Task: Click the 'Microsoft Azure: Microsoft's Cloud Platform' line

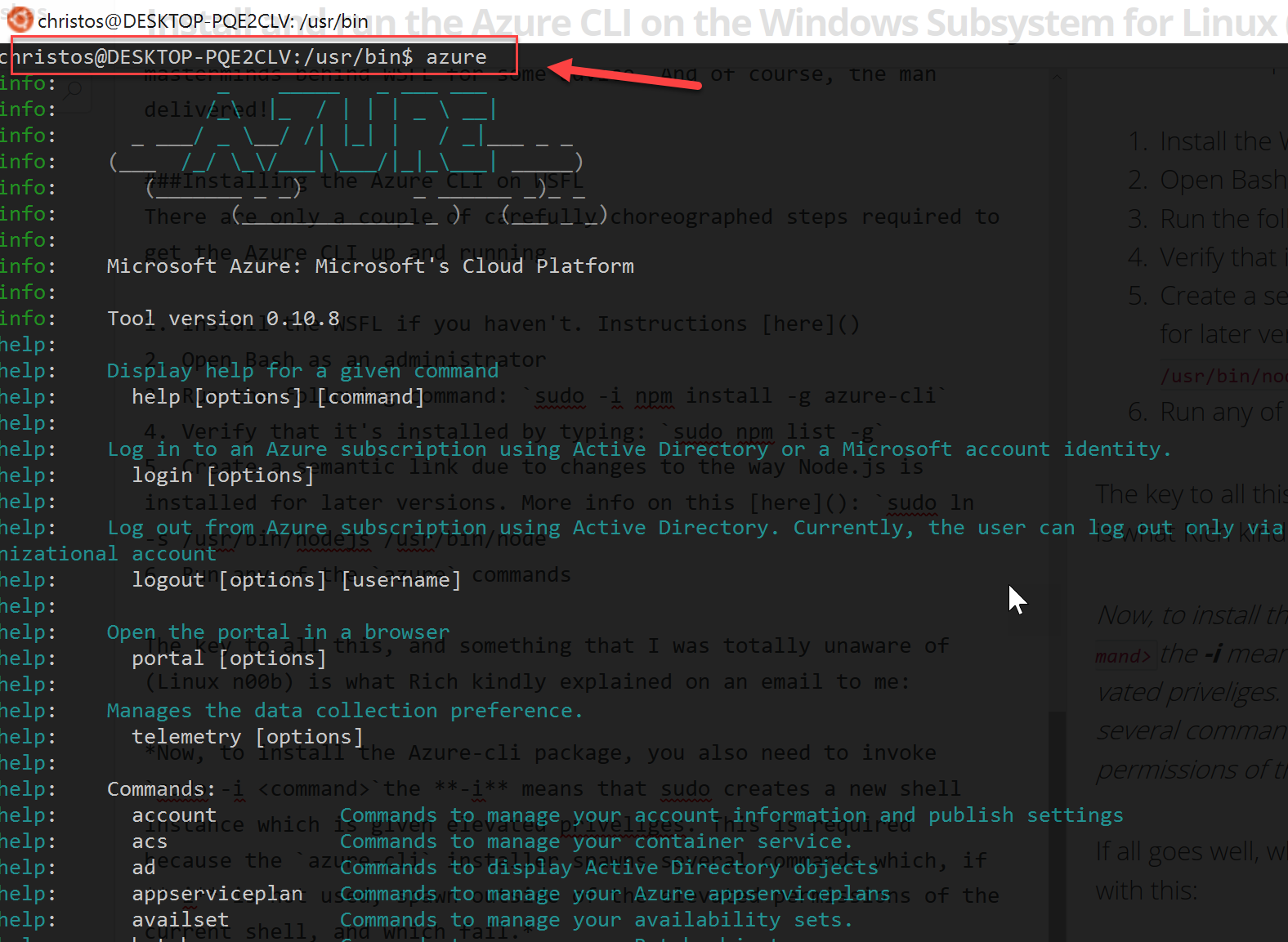Action: 370,266
